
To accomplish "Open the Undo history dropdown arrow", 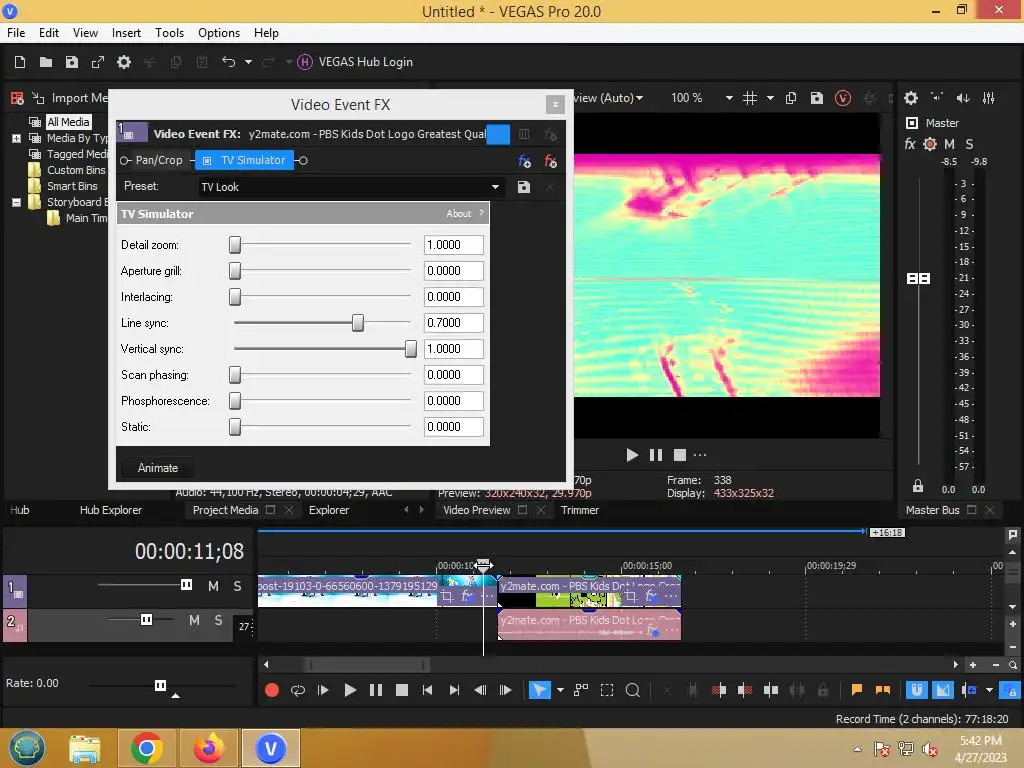I will pyautogui.click(x=248, y=62).
